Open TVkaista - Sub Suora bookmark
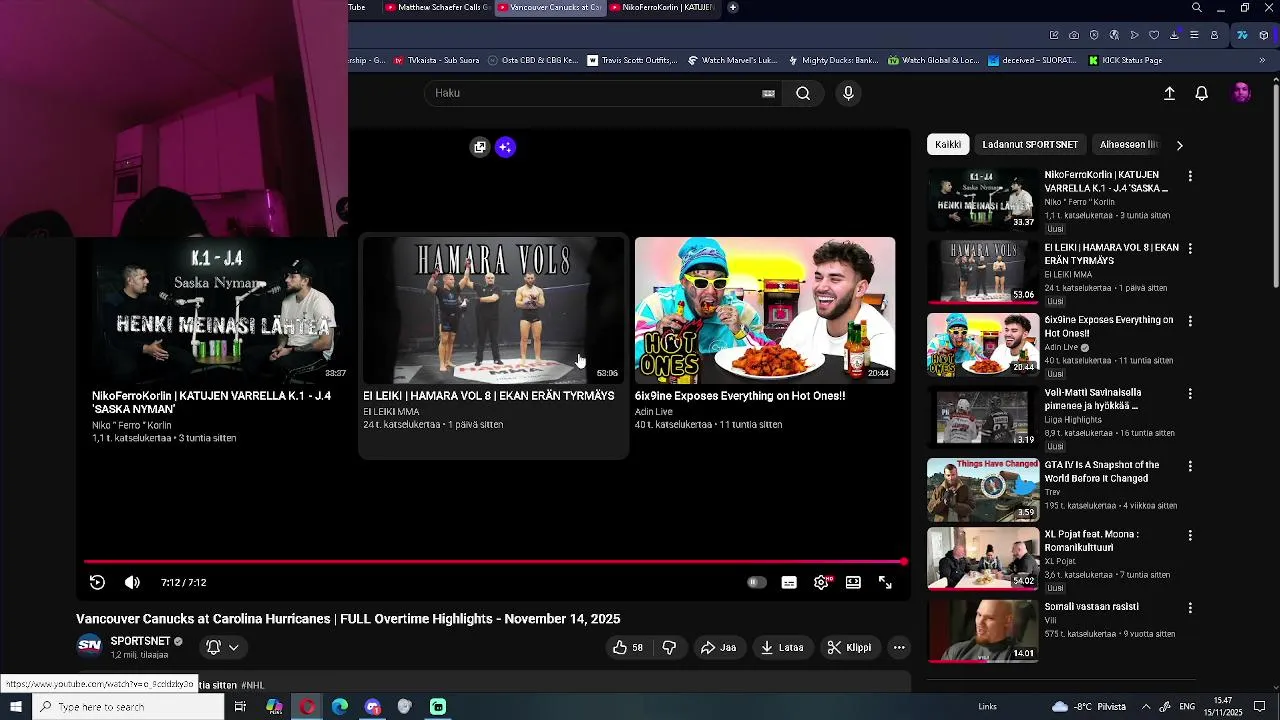1280x720 pixels. 435,60
